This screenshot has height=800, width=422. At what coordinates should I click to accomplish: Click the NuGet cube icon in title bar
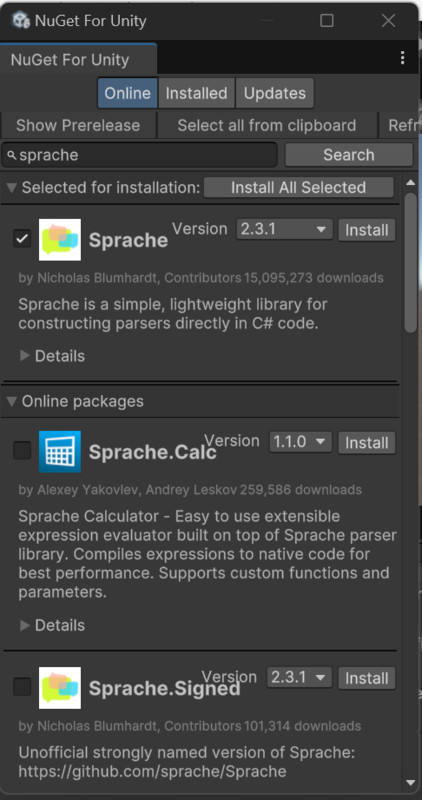click(21, 20)
